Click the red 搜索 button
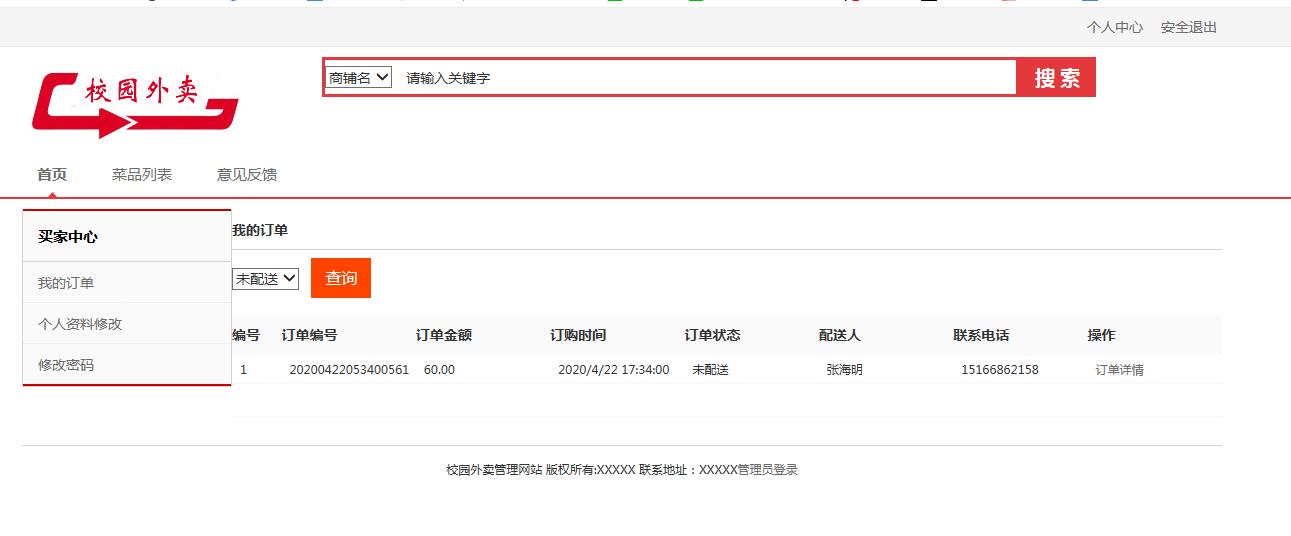1291x536 pixels. (x=1056, y=77)
